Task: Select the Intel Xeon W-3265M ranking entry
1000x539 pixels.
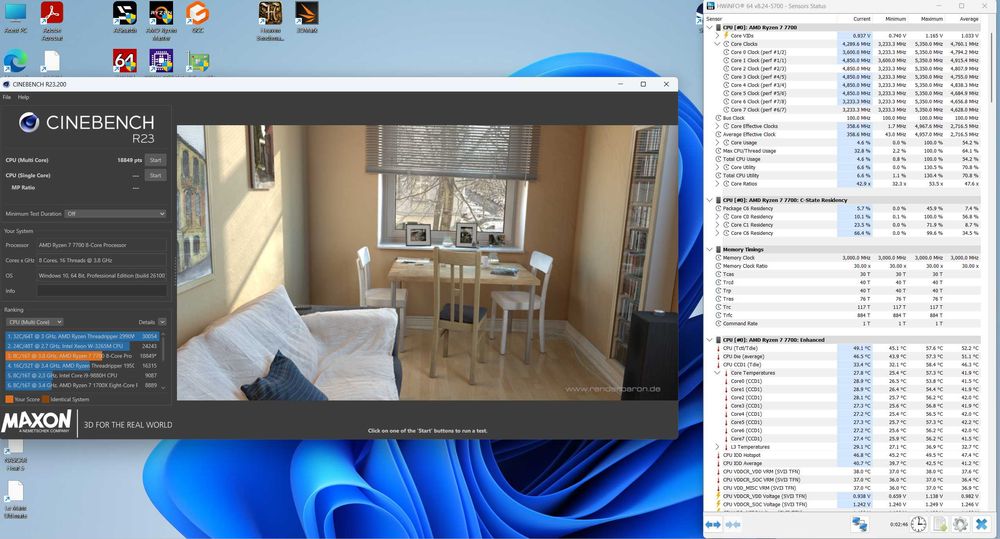Action: (82, 346)
